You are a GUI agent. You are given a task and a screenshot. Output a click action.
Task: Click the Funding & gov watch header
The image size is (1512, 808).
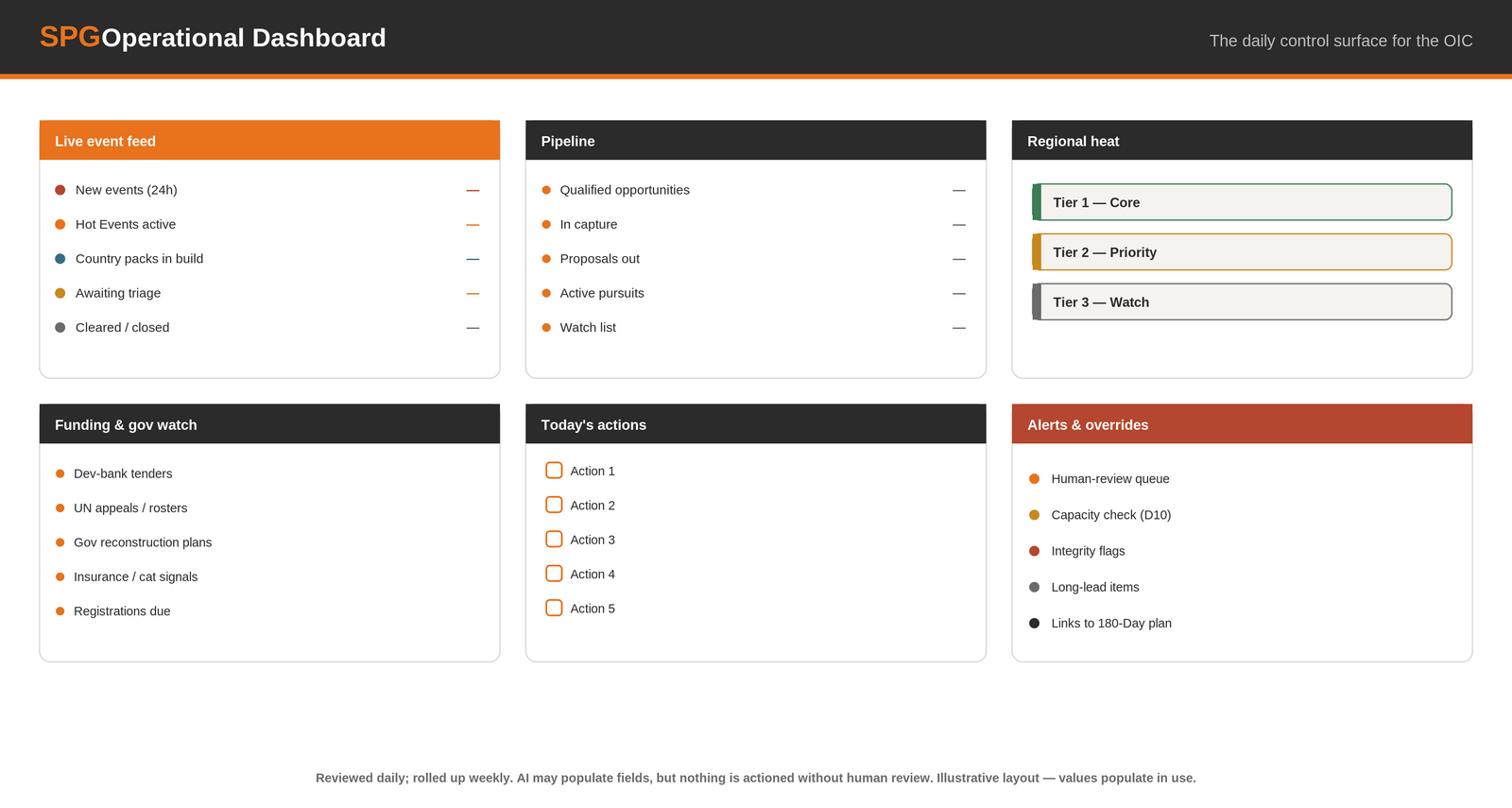(x=269, y=424)
